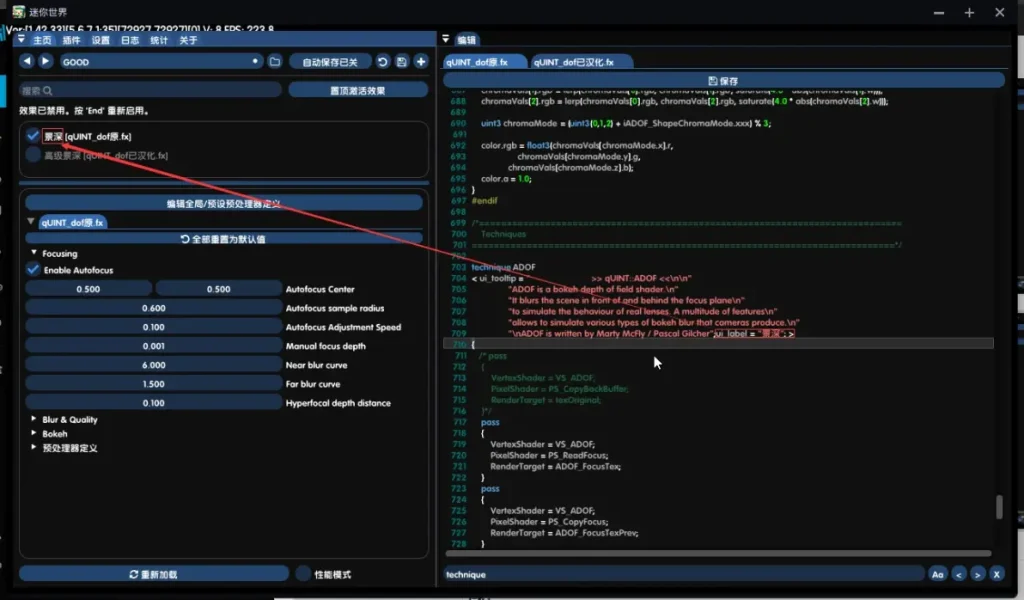
Task: Enable the 高级景深 effect checkbox
Action: (x=33, y=155)
